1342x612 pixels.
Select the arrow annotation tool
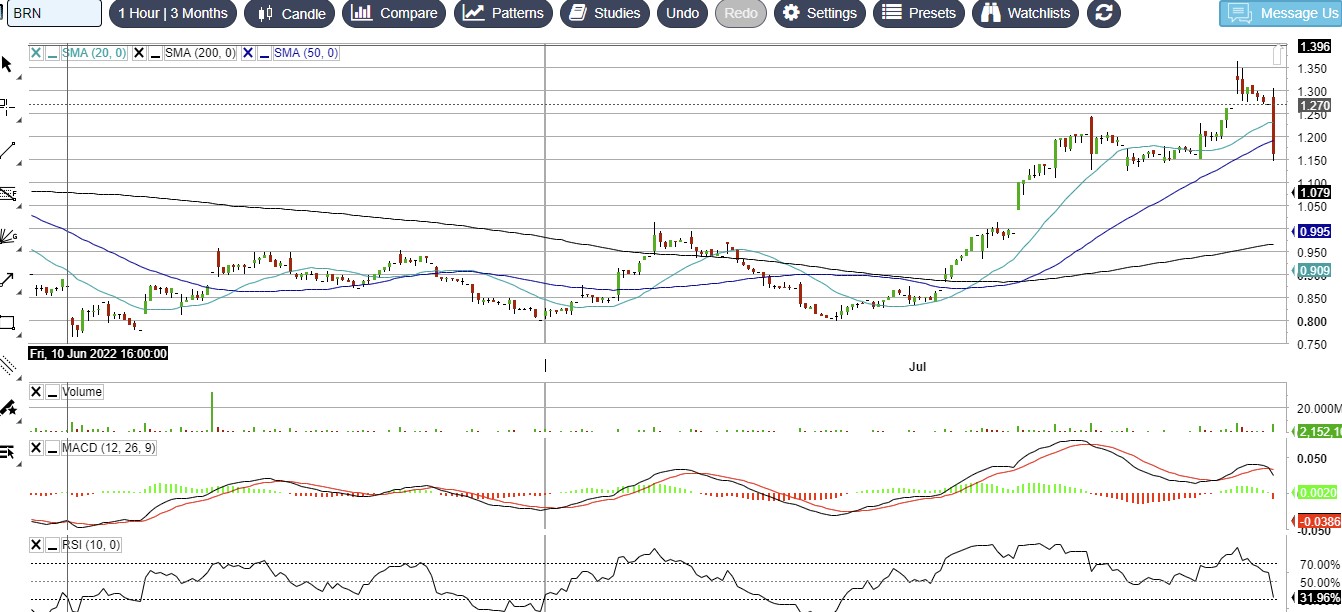[7, 280]
